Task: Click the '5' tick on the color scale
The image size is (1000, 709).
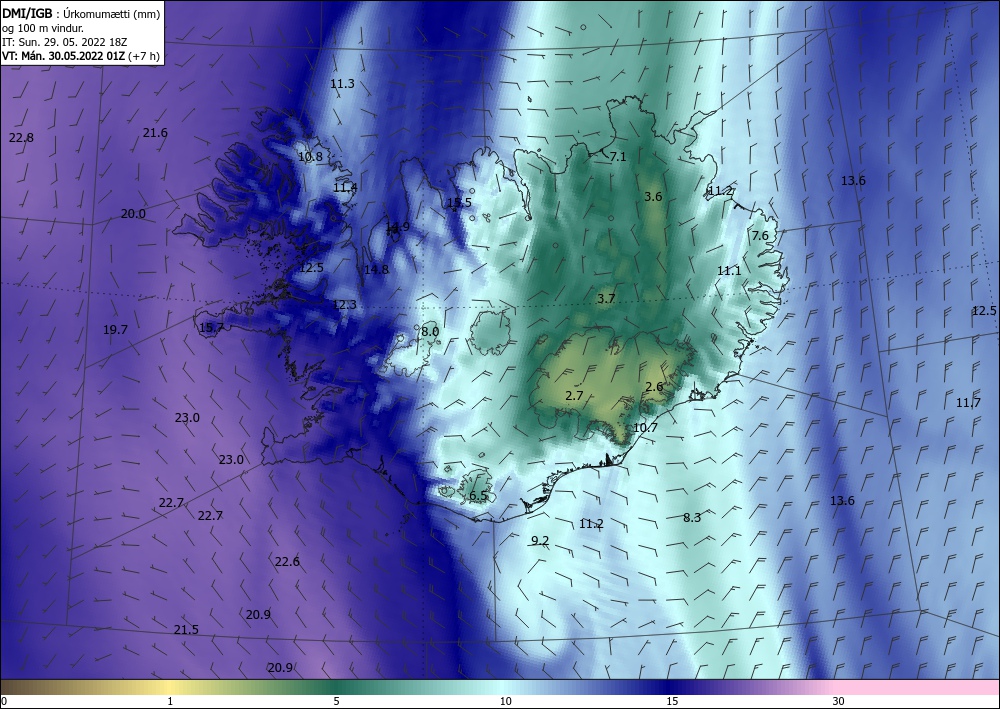Action: (336, 701)
